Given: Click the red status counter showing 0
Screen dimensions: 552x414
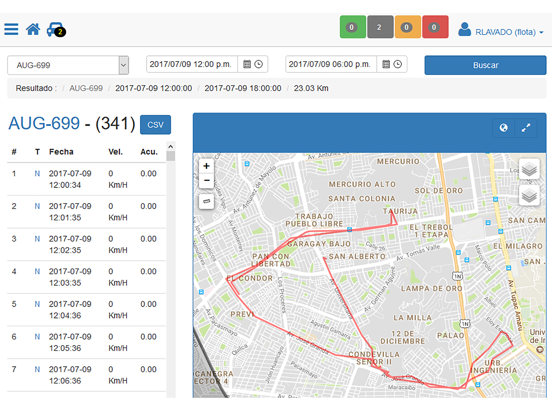Looking at the screenshot, I should pyautogui.click(x=435, y=27).
